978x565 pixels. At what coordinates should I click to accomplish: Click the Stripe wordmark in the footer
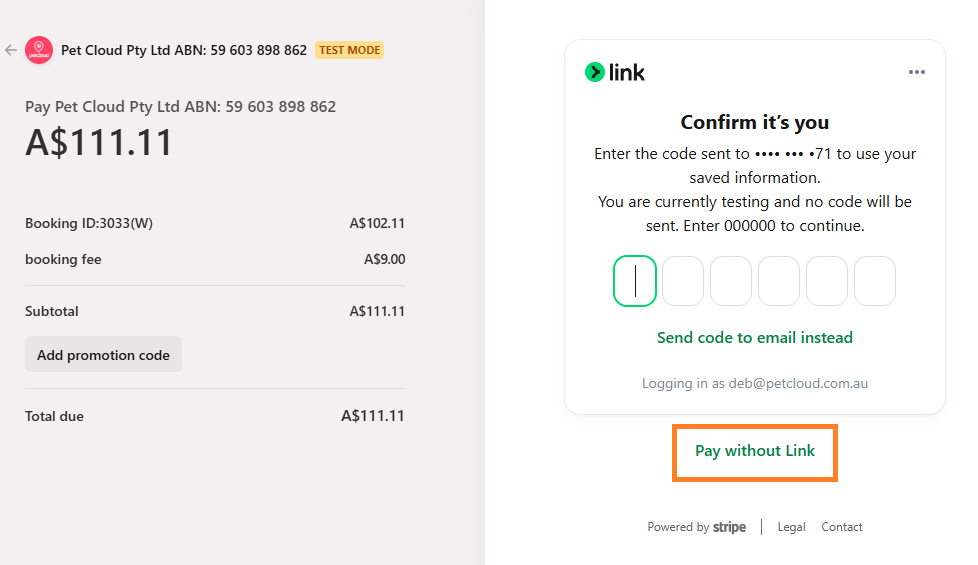tap(729, 527)
